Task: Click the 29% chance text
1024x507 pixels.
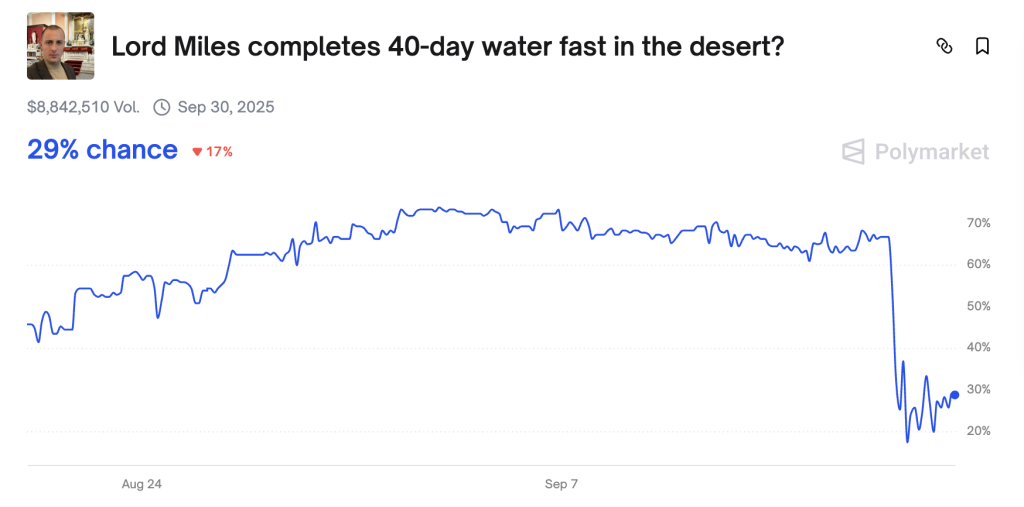Action: (102, 150)
